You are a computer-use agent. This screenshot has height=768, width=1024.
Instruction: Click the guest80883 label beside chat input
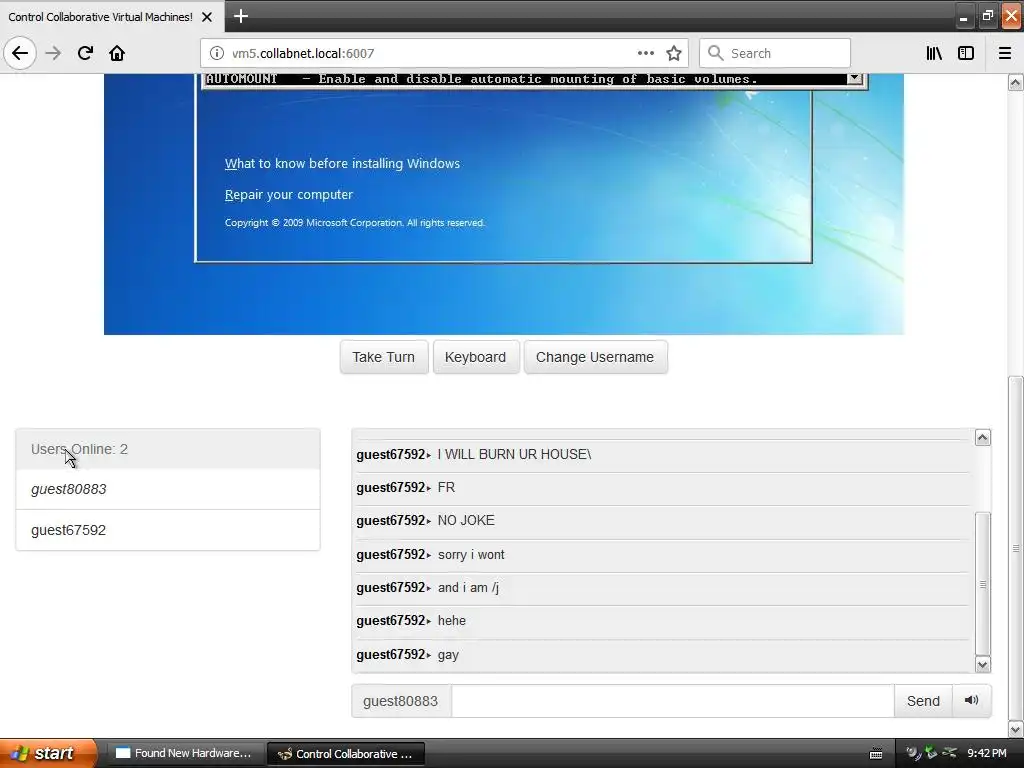[x=400, y=701]
